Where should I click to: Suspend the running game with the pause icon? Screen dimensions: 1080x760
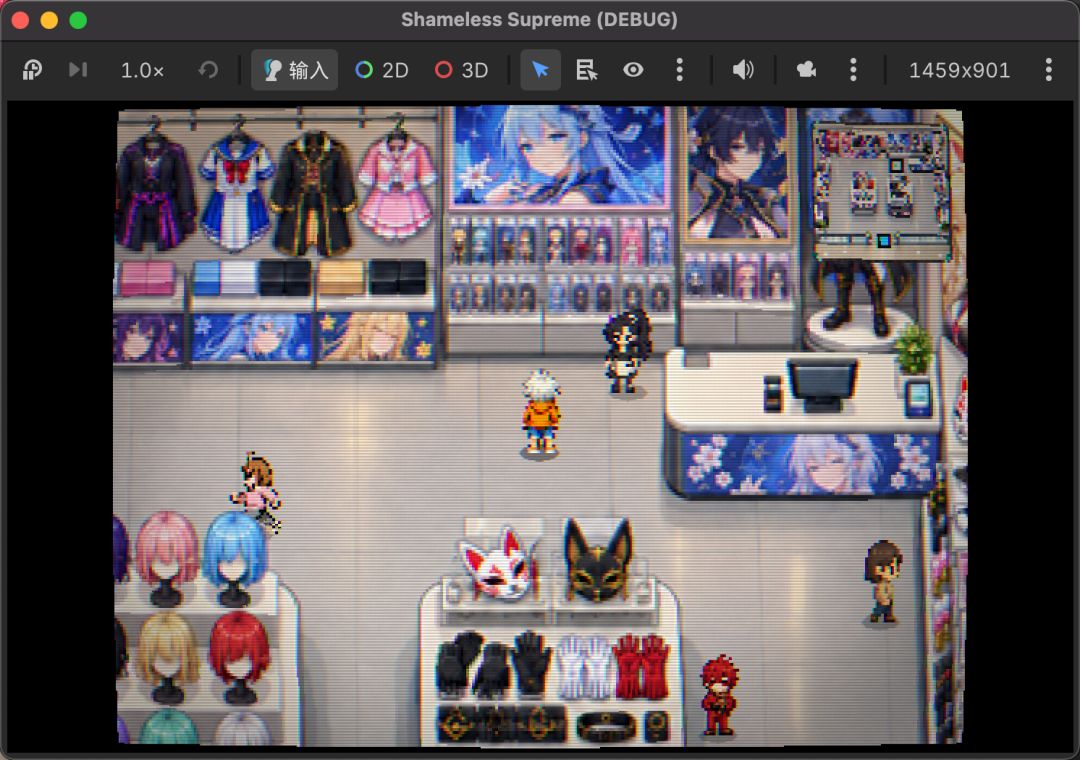point(32,70)
